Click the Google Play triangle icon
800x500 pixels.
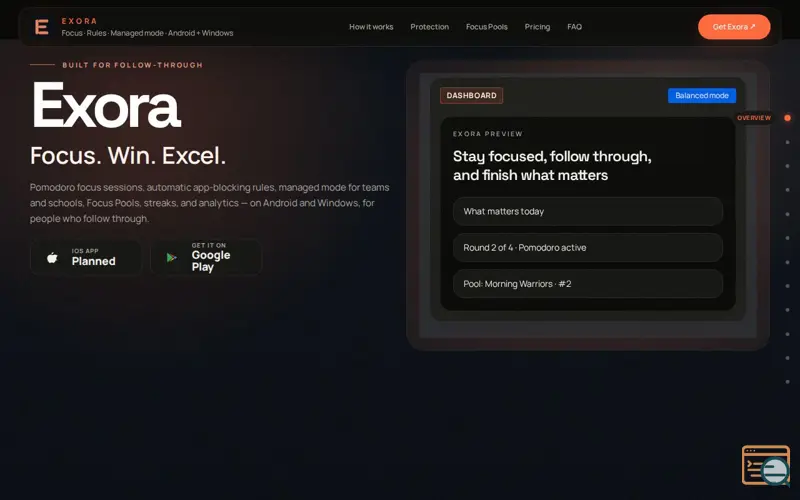[172, 258]
